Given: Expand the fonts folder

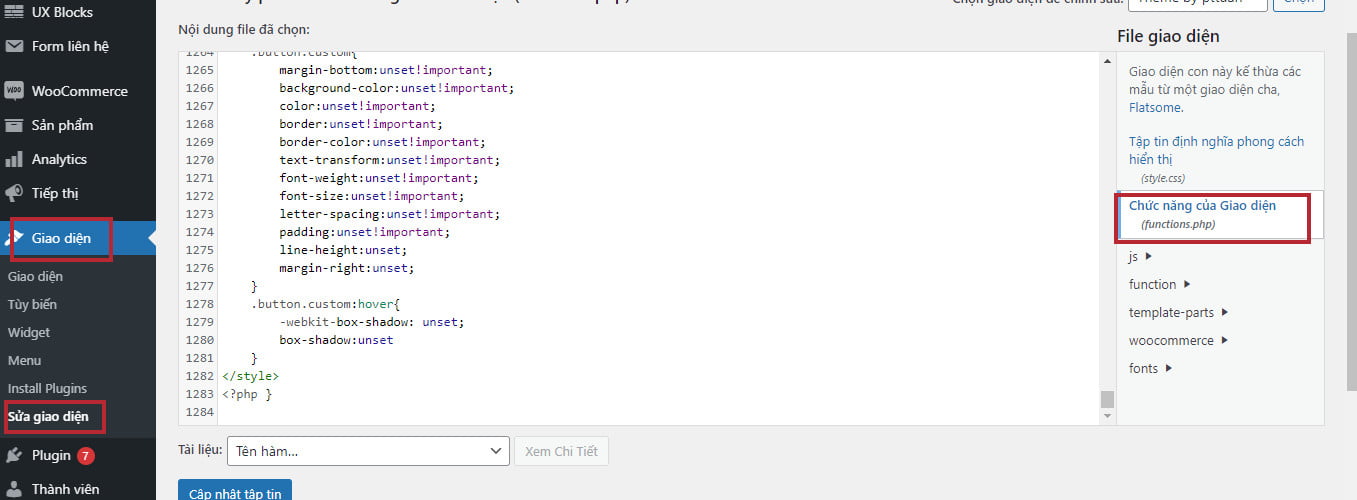Looking at the screenshot, I should click(x=1150, y=369).
